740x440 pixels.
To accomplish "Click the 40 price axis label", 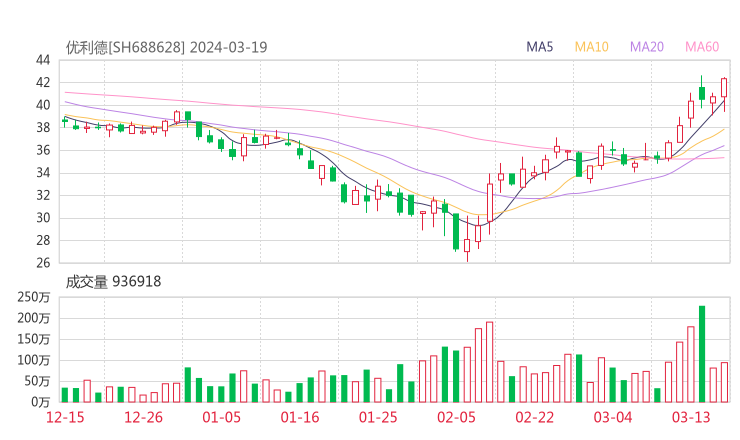I will click(x=43, y=105).
